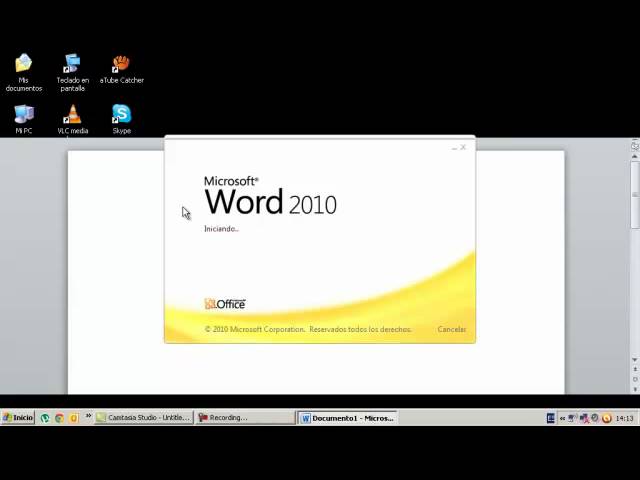Click the select browse object button
640x480 pixels.
tap(635, 379)
